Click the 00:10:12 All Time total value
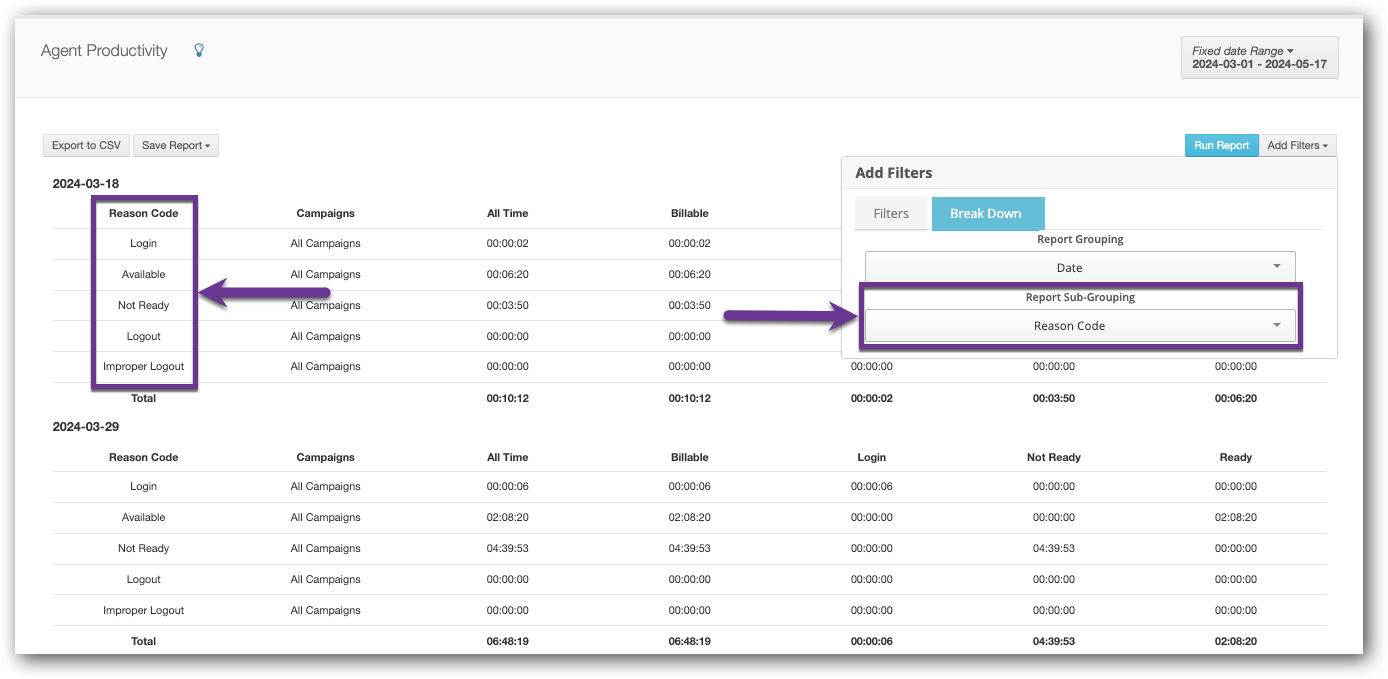The width and height of the screenshot is (1388, 679). [507, 398]
